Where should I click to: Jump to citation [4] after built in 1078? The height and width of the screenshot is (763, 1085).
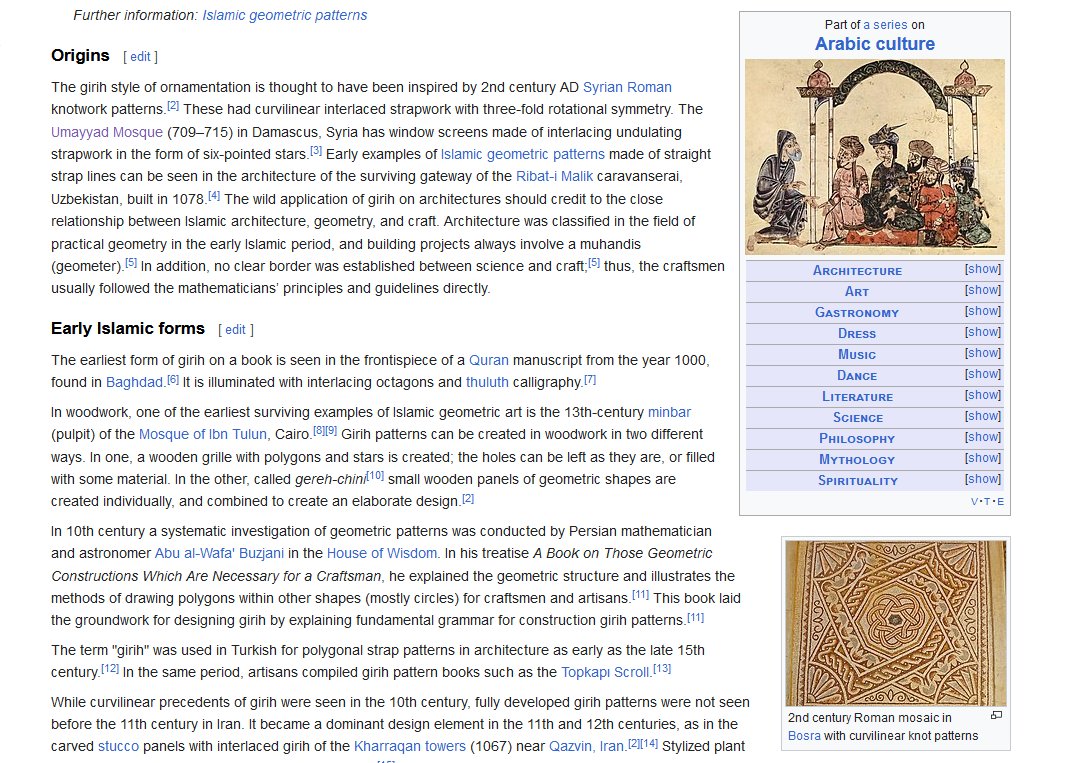click(x=214, y=195)
